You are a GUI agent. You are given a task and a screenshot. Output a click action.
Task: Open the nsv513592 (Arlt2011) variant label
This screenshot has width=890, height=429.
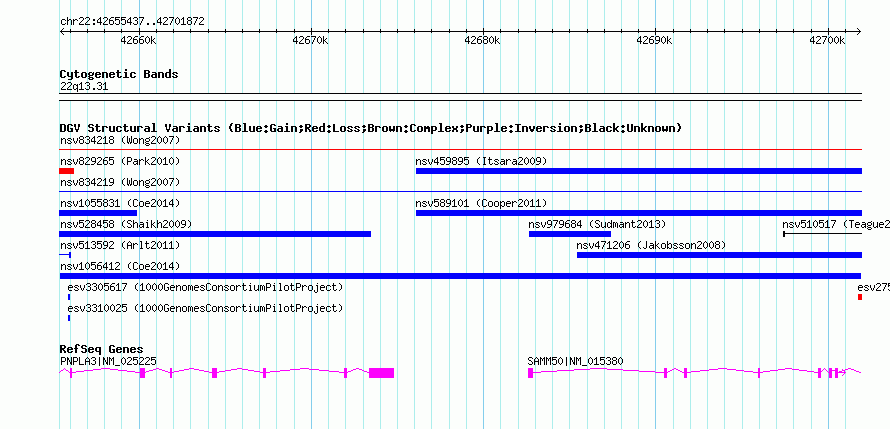tap(120, 245)
